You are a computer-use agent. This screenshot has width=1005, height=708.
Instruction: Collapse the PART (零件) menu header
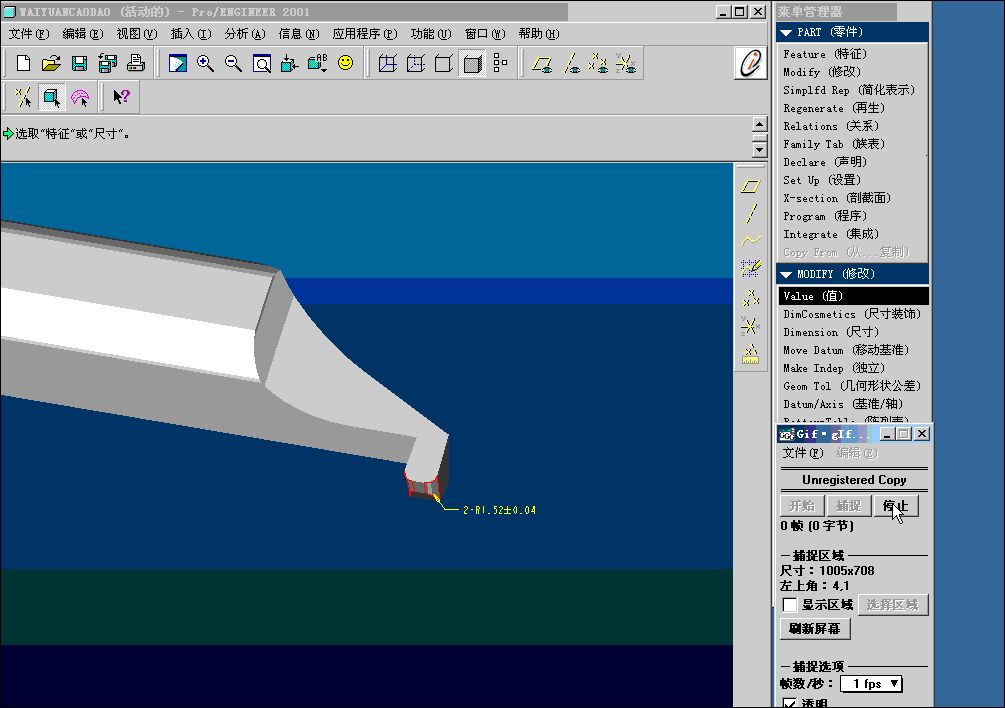852,32
